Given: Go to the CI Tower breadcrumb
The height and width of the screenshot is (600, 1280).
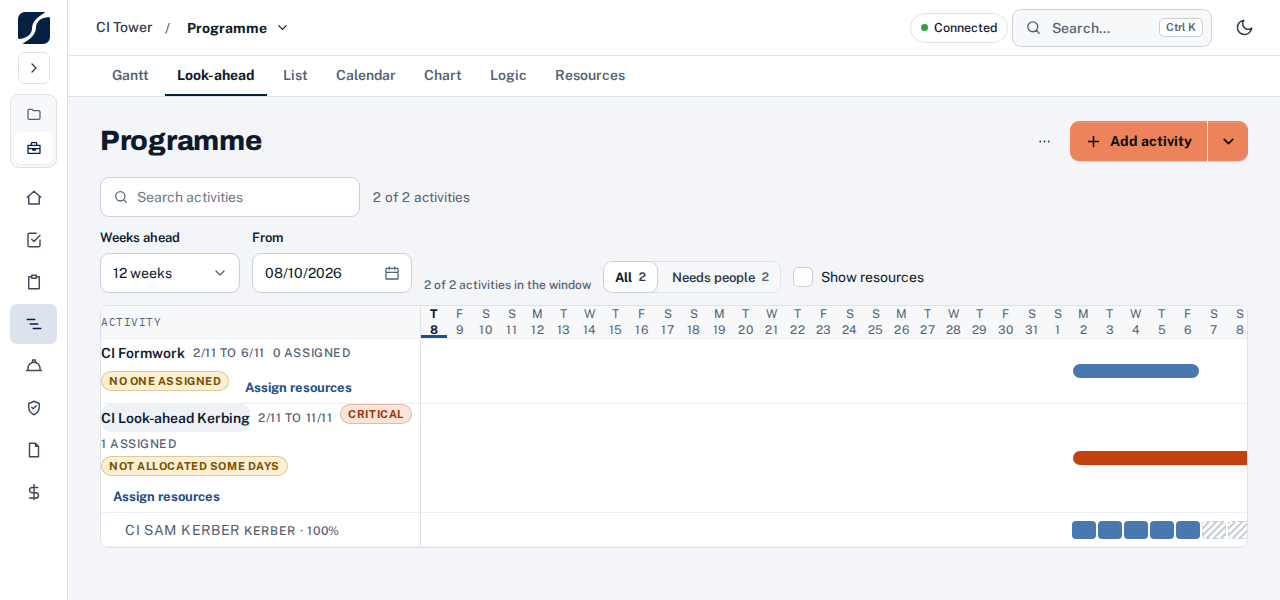Looking at the screenshot, I should pos(124,28).
